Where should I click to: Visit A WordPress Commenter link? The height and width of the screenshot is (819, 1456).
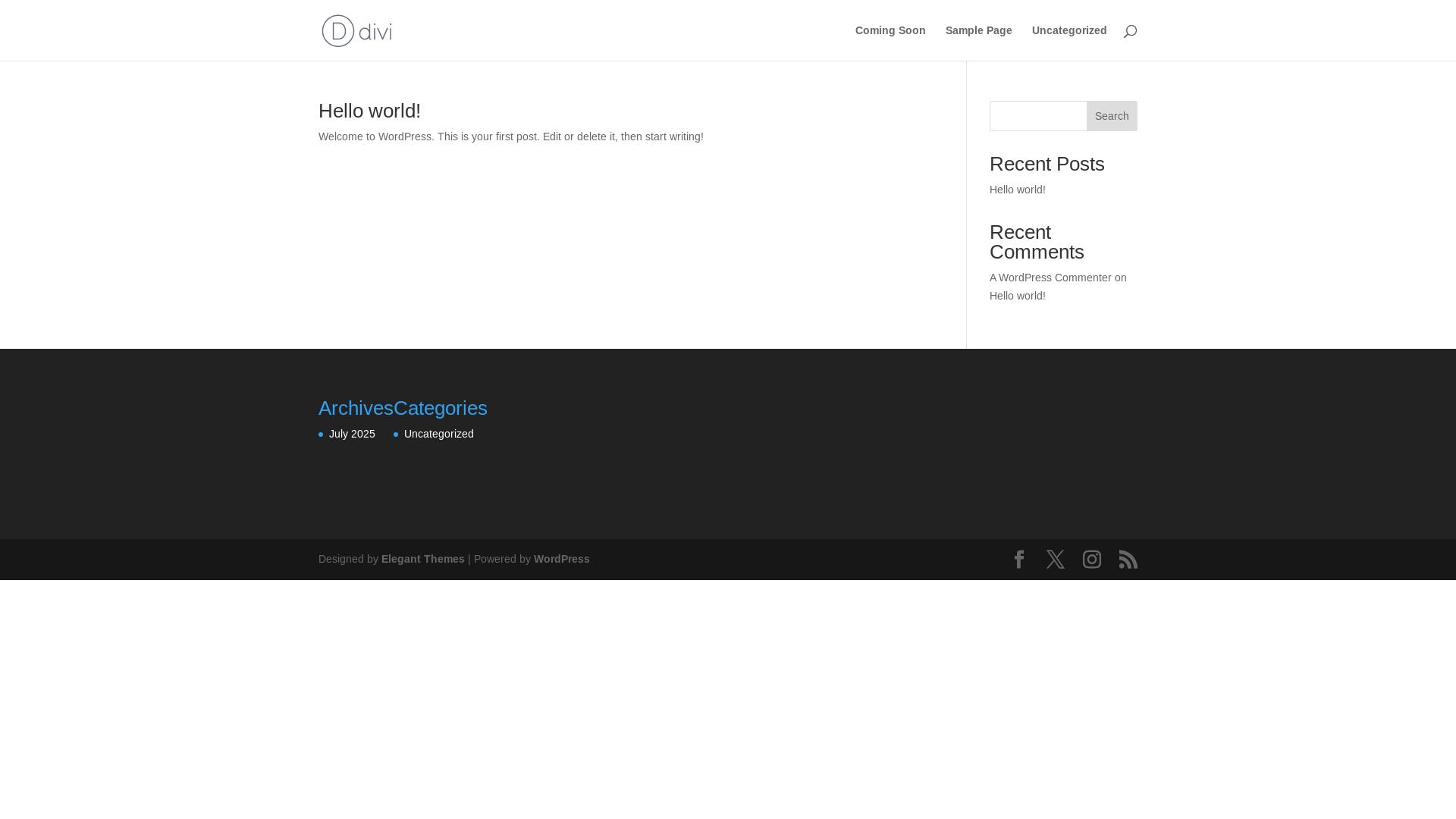coord(1050,278)
